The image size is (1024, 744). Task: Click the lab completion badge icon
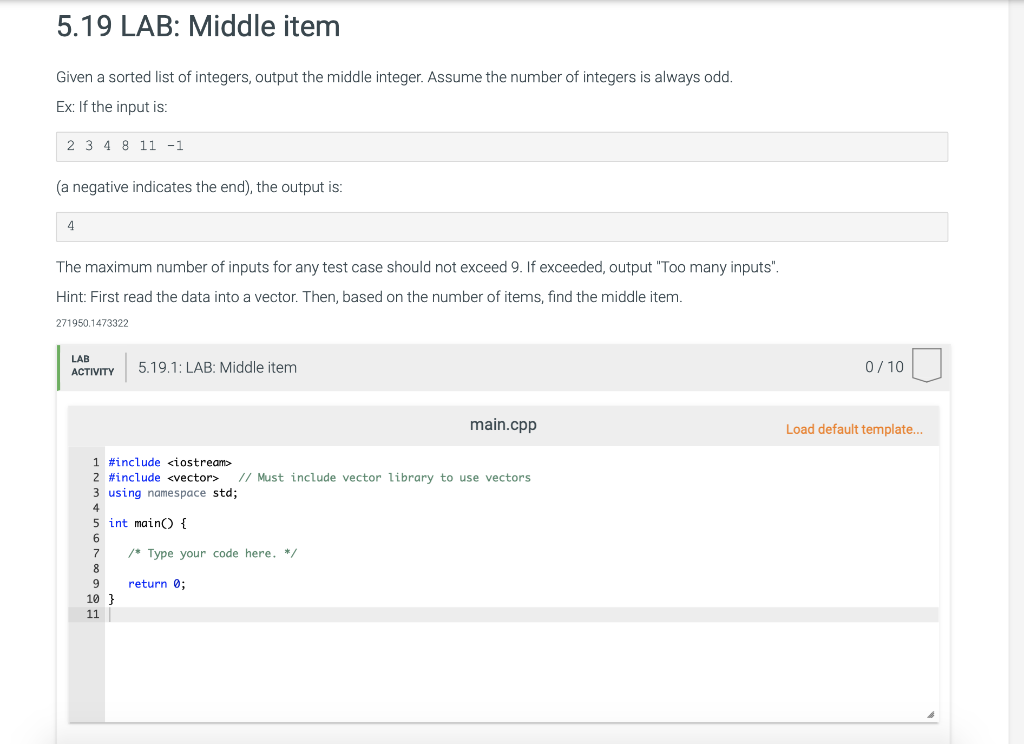(927, 366)
